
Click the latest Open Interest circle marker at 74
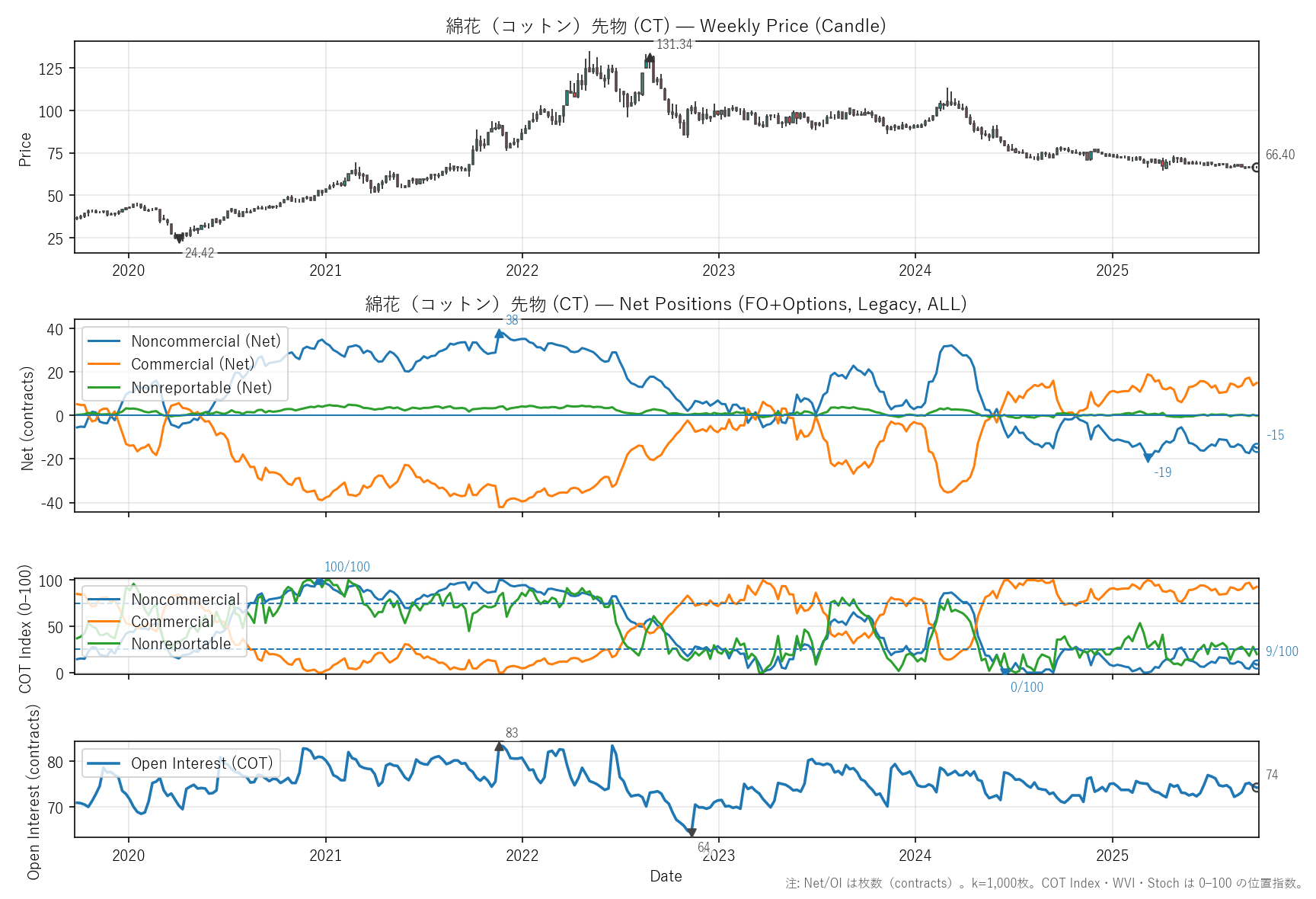1257,787
